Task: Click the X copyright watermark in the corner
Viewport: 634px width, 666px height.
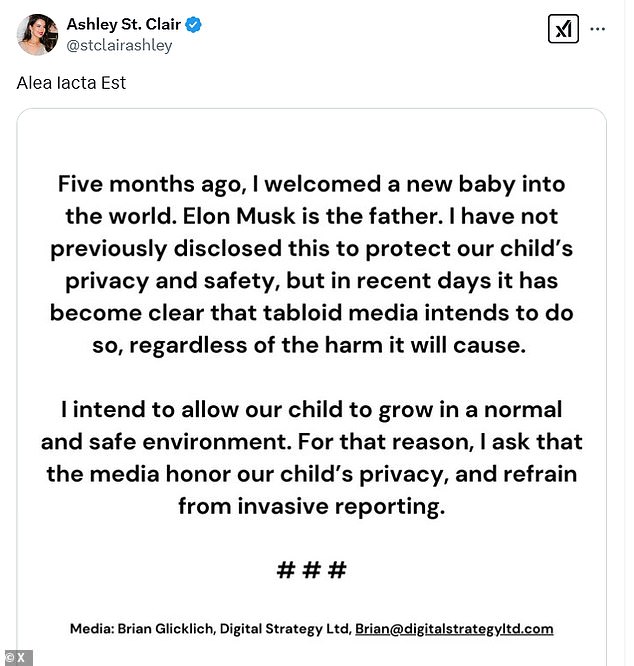Action: 17,657
